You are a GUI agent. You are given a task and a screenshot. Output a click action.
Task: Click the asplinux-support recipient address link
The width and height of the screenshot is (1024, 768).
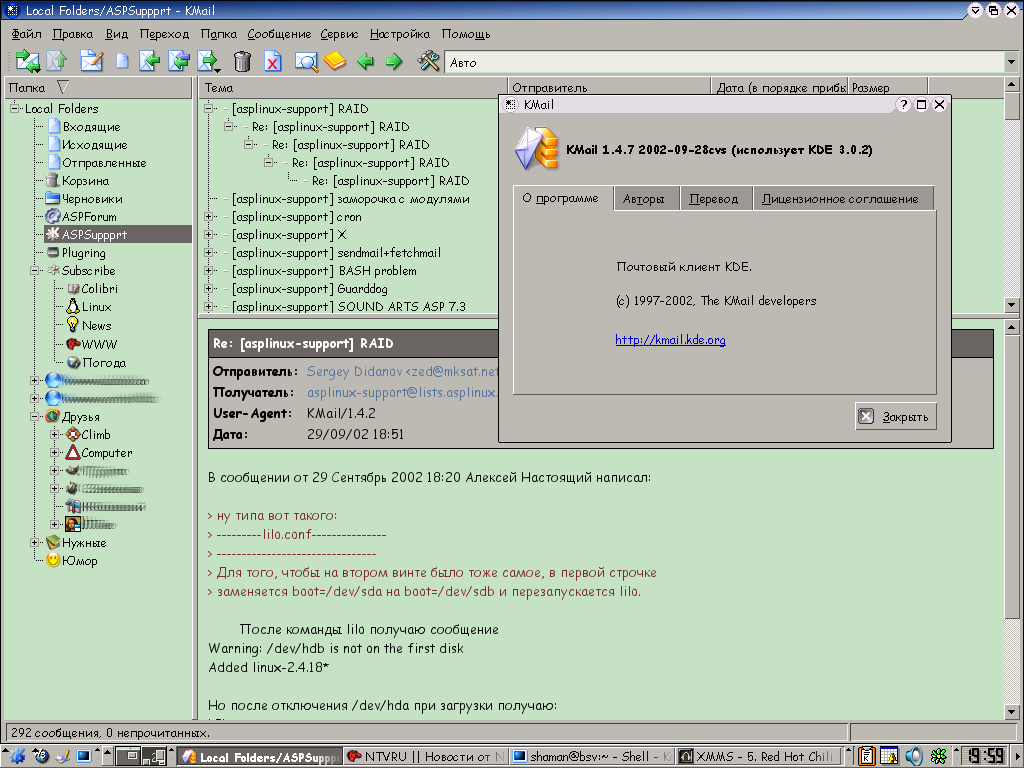402,392
